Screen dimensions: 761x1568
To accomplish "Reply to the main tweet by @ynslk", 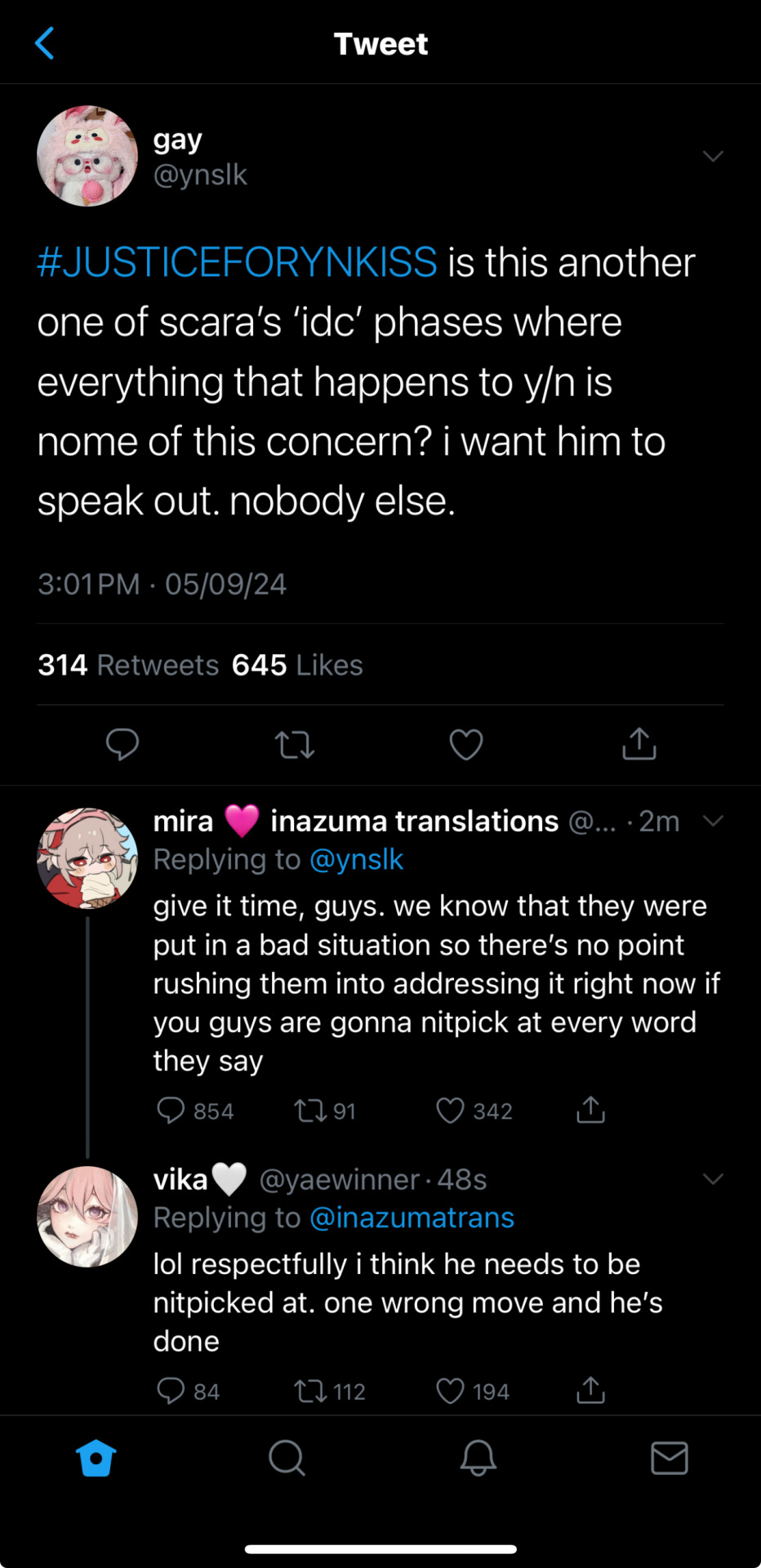I will click(x=122, y=744).
